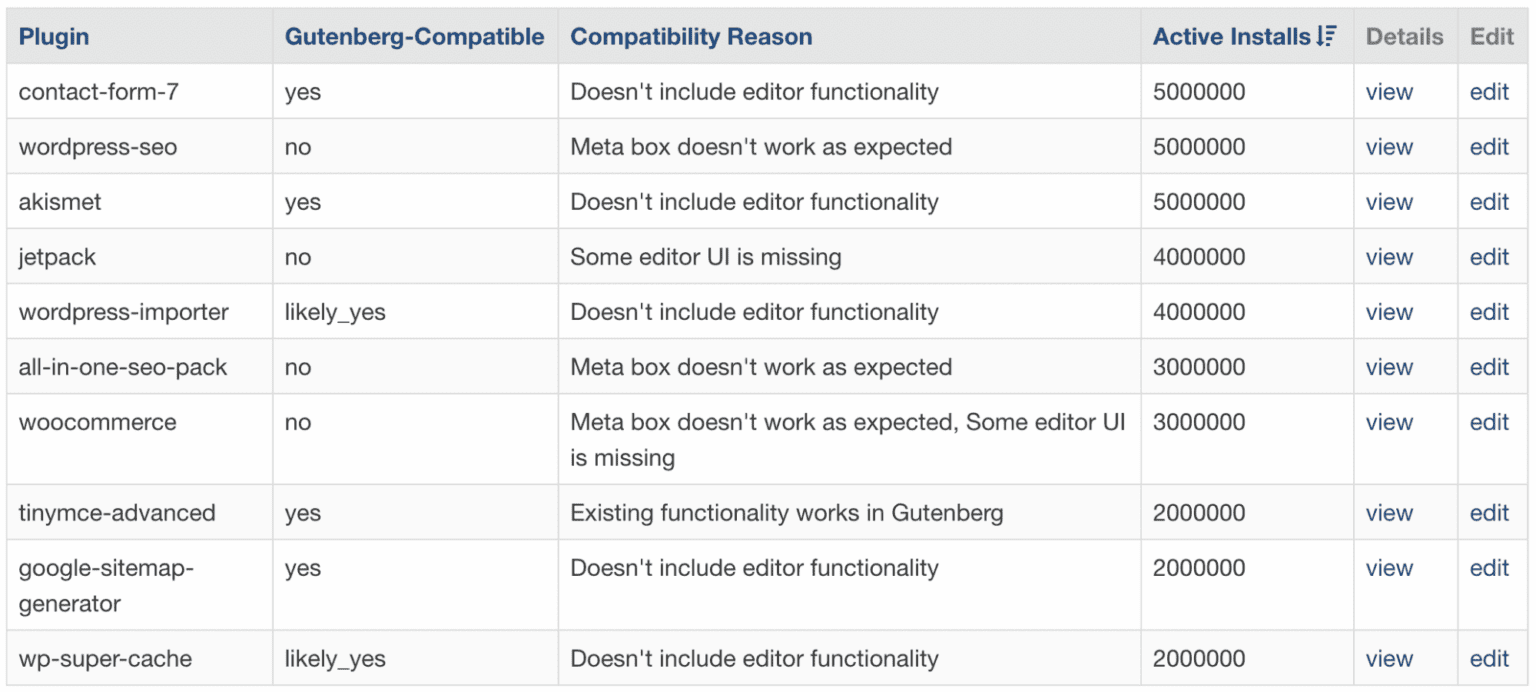Edit the jetpack row

[1490, 256]
